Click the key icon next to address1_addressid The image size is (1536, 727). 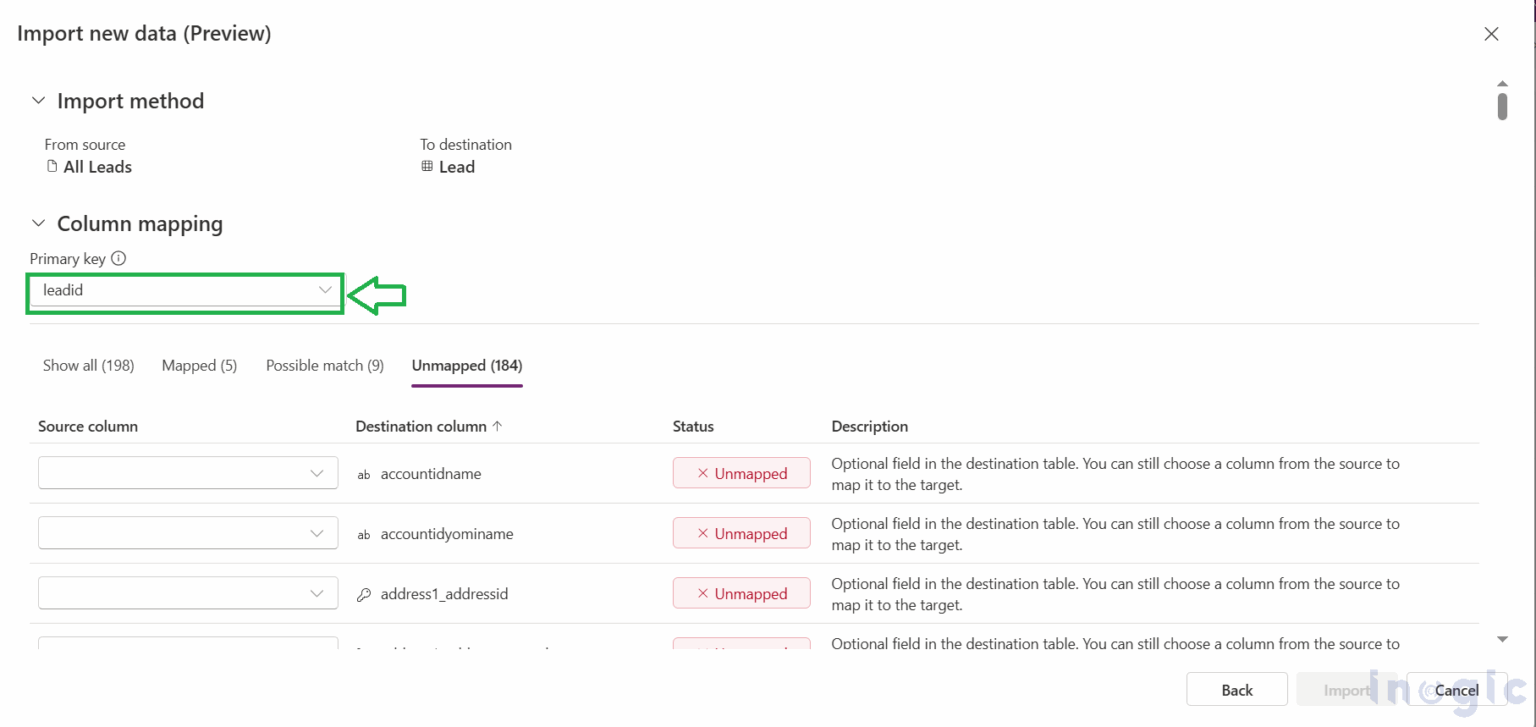(x=363, y=594)
